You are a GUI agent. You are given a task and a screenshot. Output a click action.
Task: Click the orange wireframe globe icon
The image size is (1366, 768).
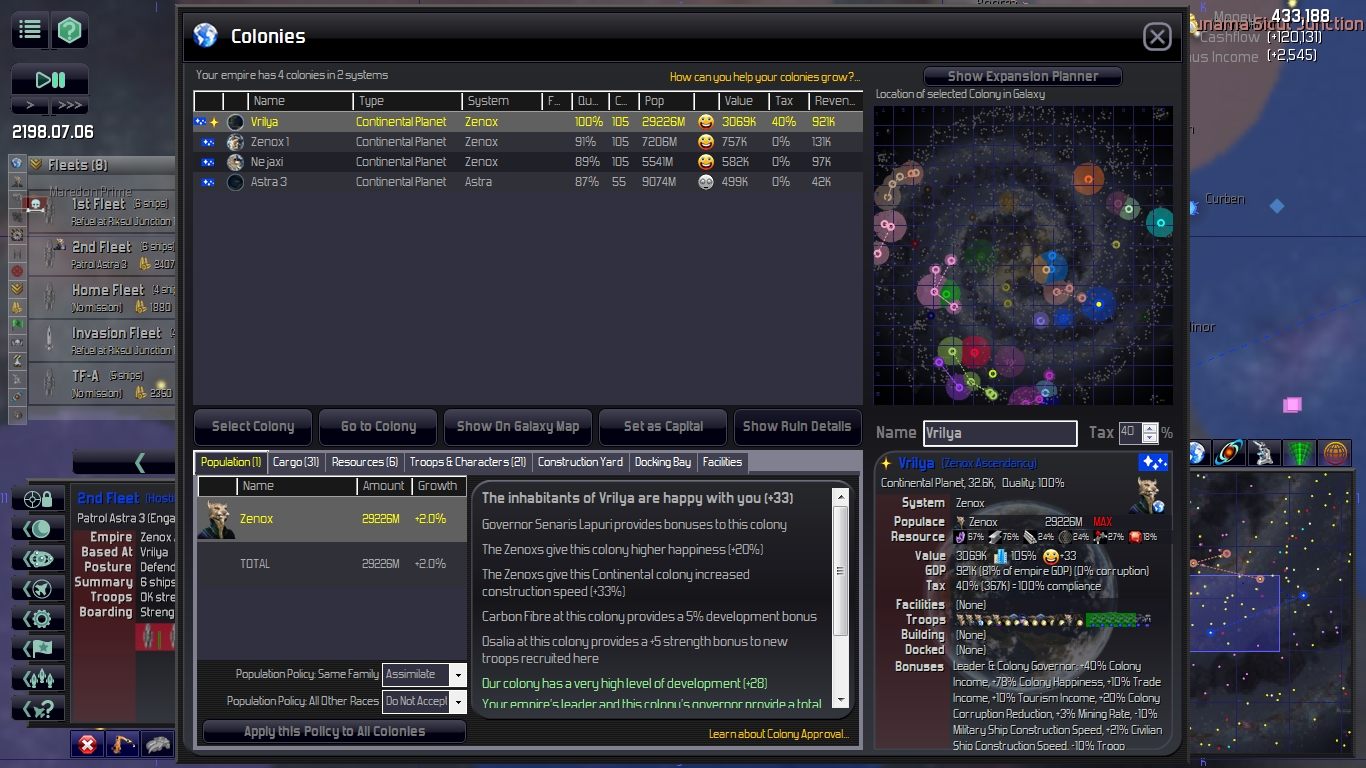pyautogui.click(x=1334, y=453)
